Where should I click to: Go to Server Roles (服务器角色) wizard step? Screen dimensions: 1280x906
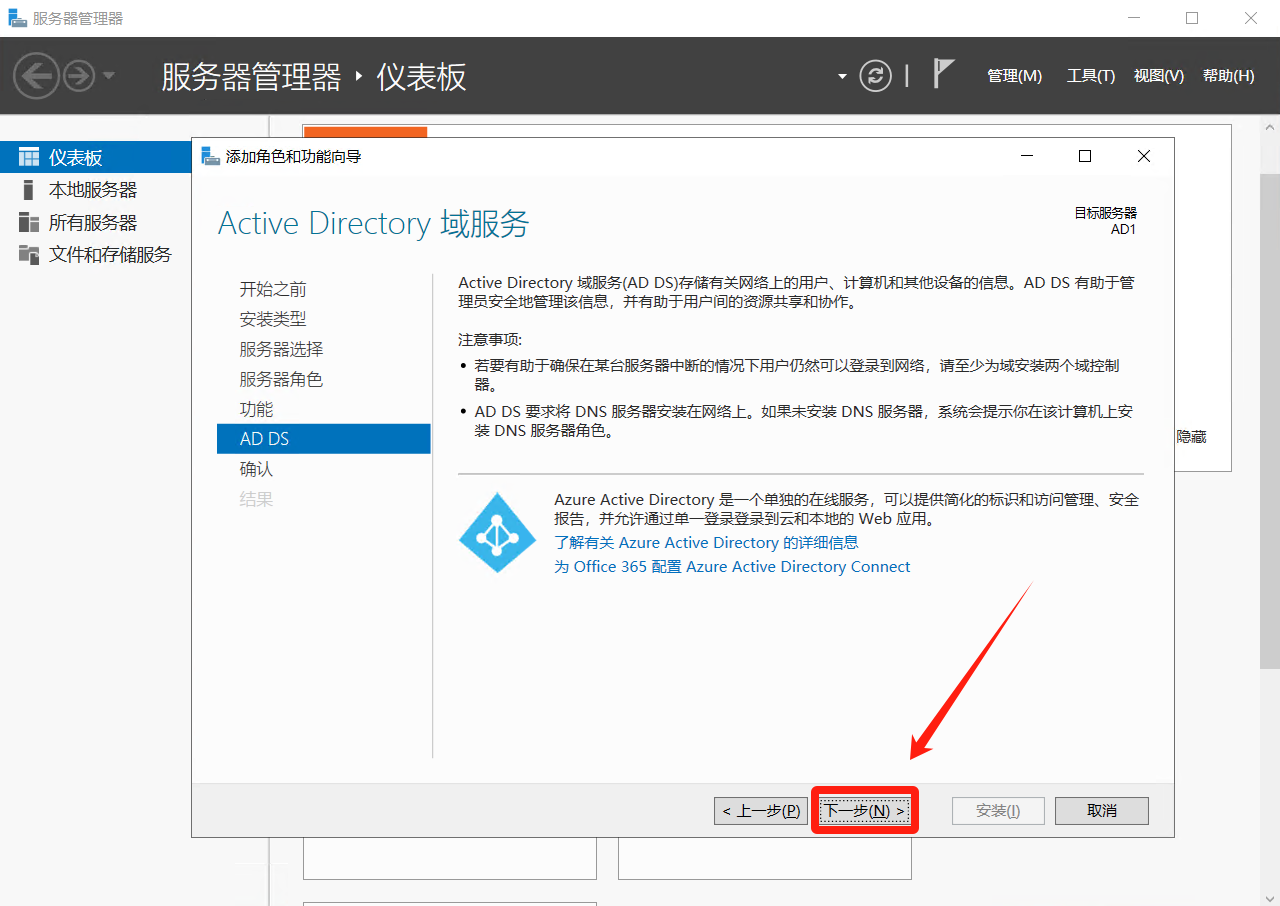tap(281, 379)
